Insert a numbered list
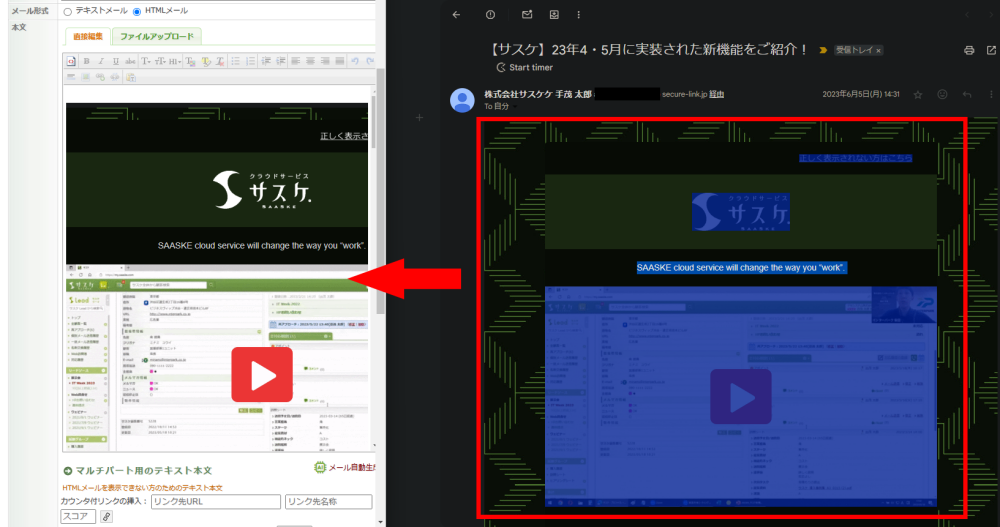The height and width of the screenshot is (527, 1000). (x=251, y=61)
